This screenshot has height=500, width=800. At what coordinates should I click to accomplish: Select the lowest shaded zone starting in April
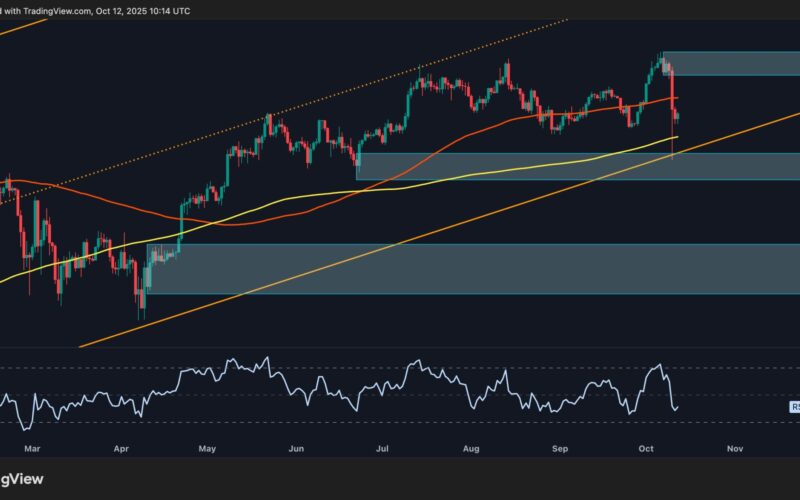(450, 268)
